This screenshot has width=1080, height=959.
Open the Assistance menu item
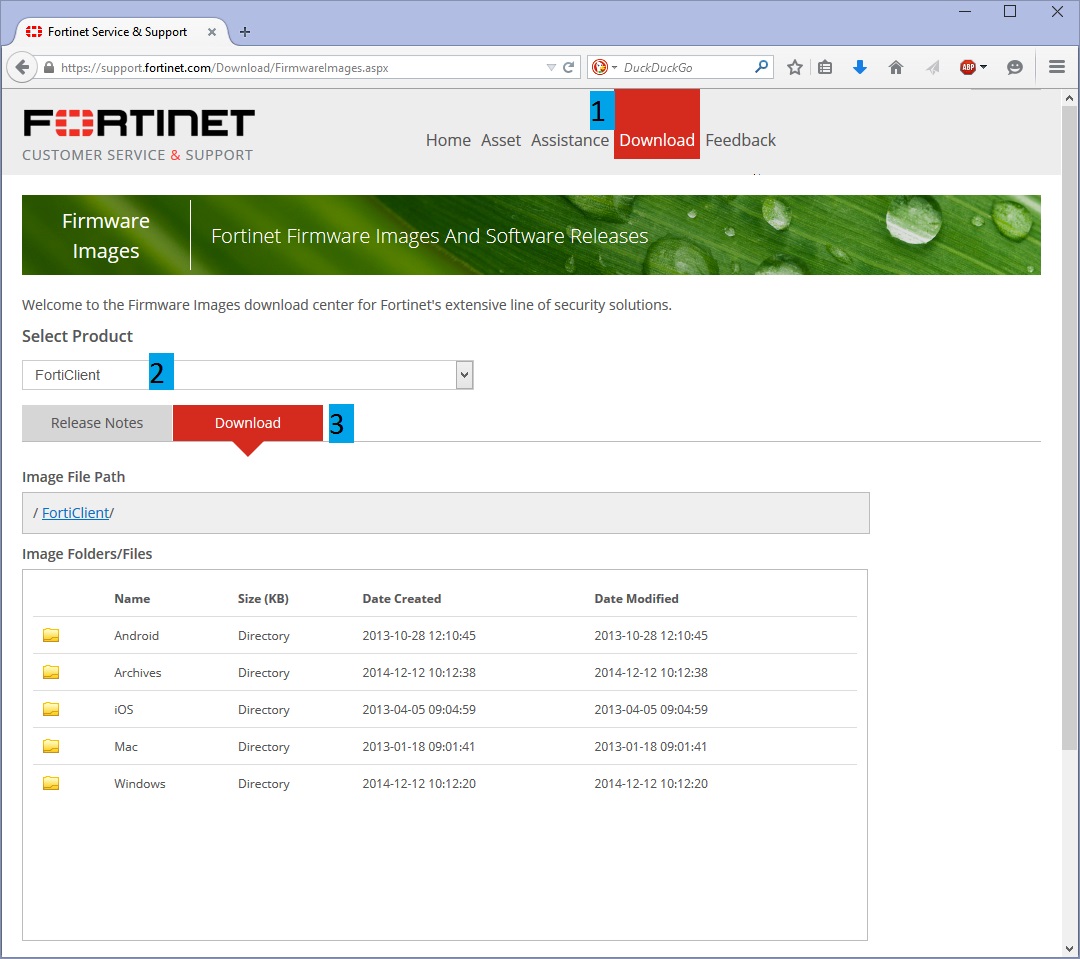click(x=570, y=140)
